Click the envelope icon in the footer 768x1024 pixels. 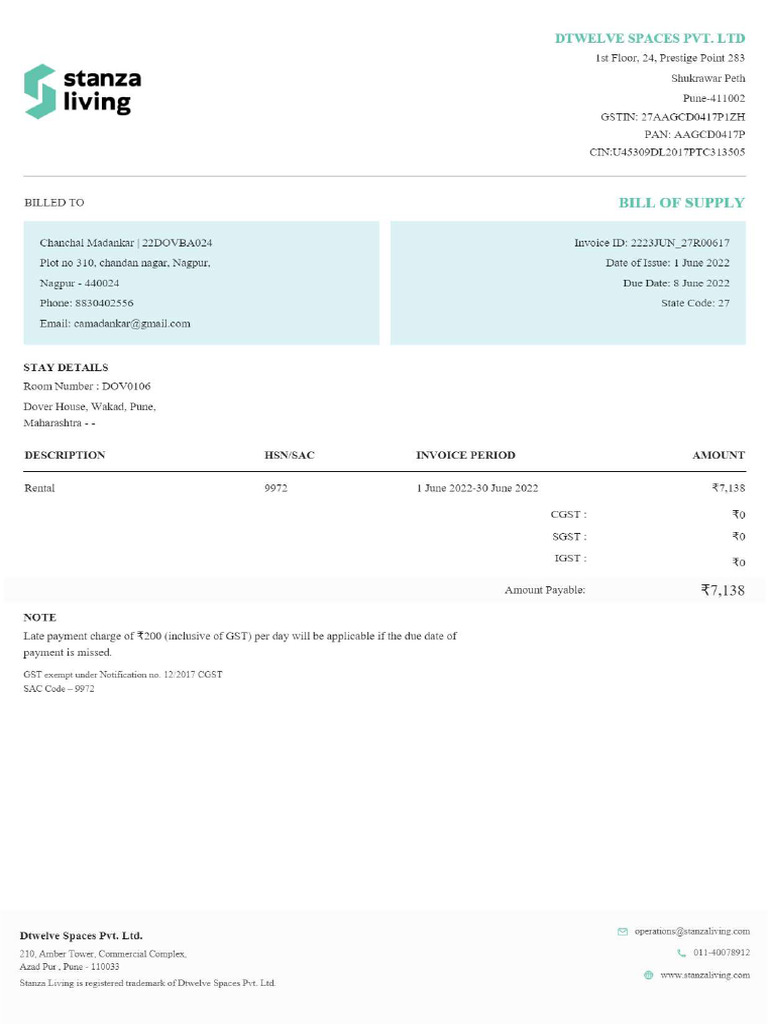coord(623,931)
